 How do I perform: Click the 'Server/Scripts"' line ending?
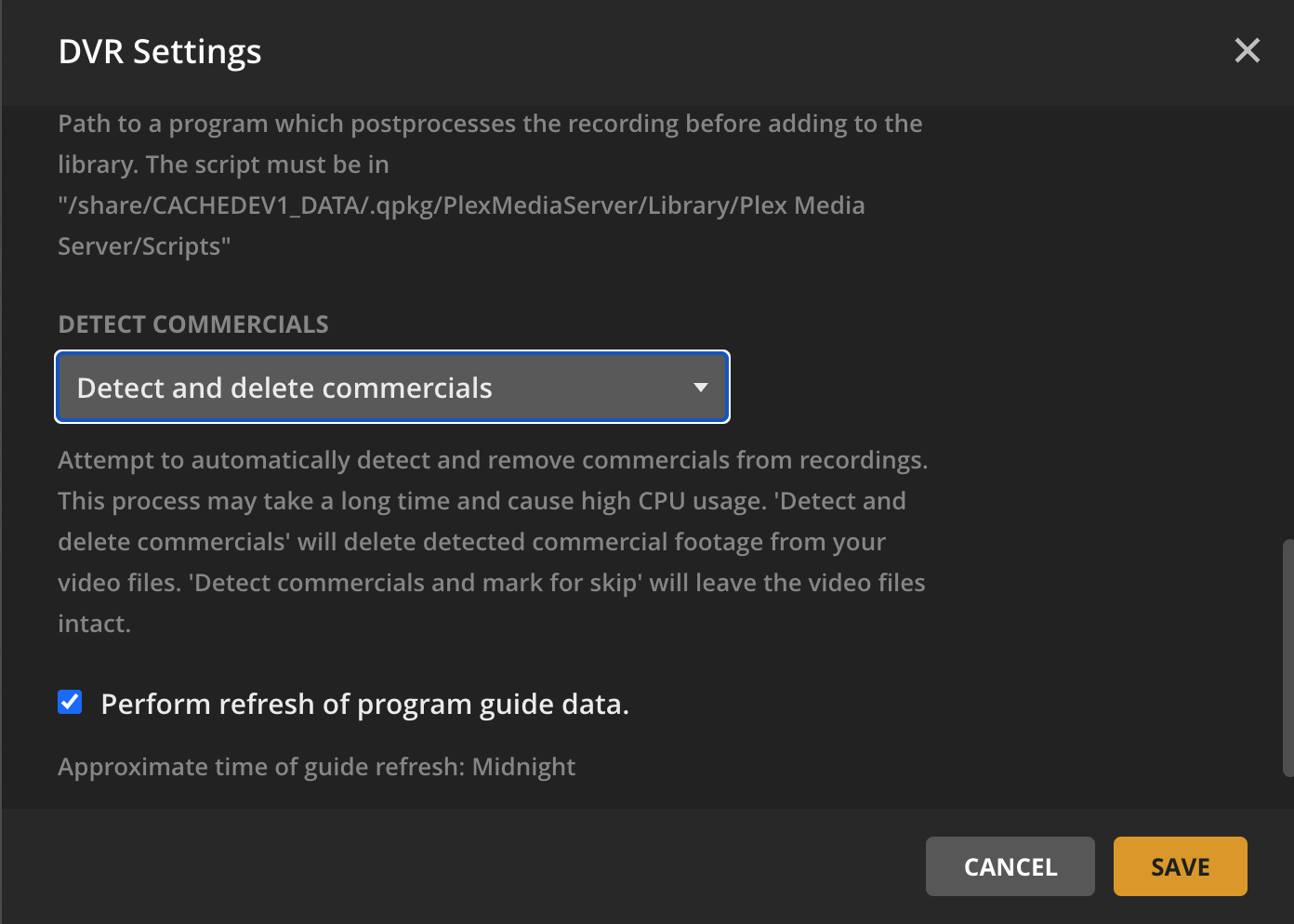[x=144, y=246]
